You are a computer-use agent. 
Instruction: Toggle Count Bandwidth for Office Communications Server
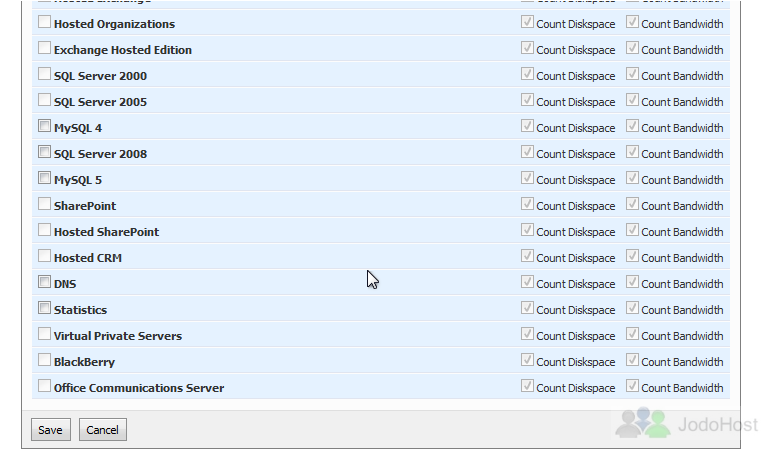pyautogui.click(x=632, y=386)
